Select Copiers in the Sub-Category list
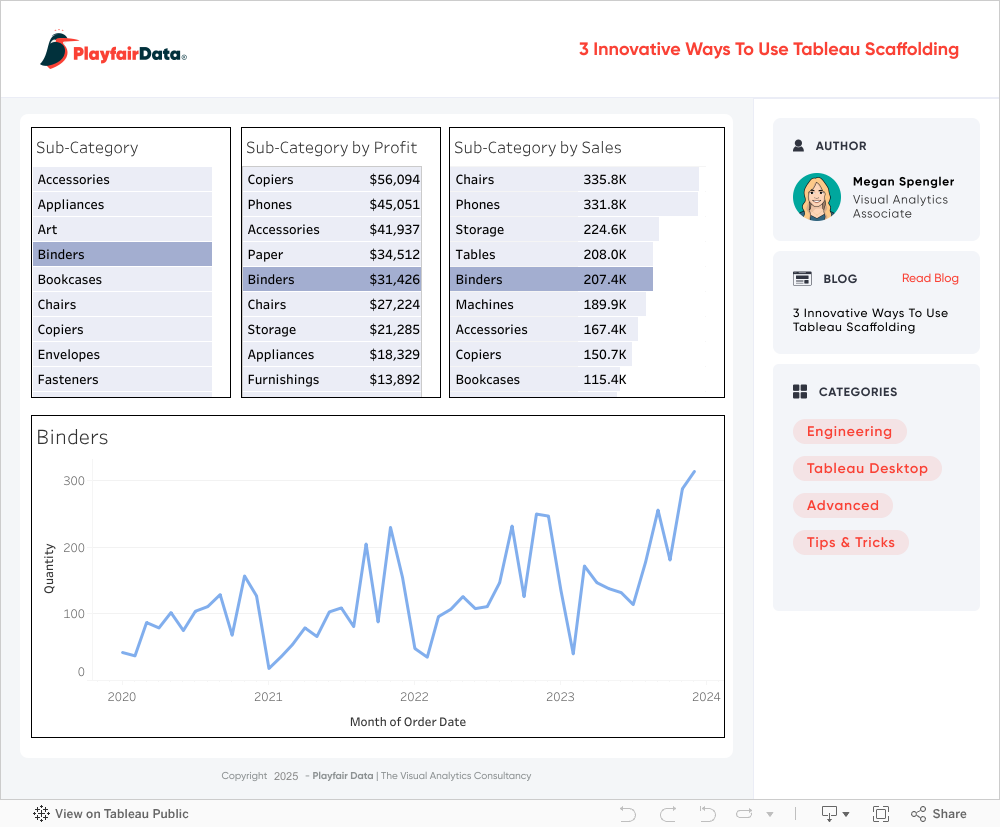This screenshot has height=827, width=1000. coord(122,330)
